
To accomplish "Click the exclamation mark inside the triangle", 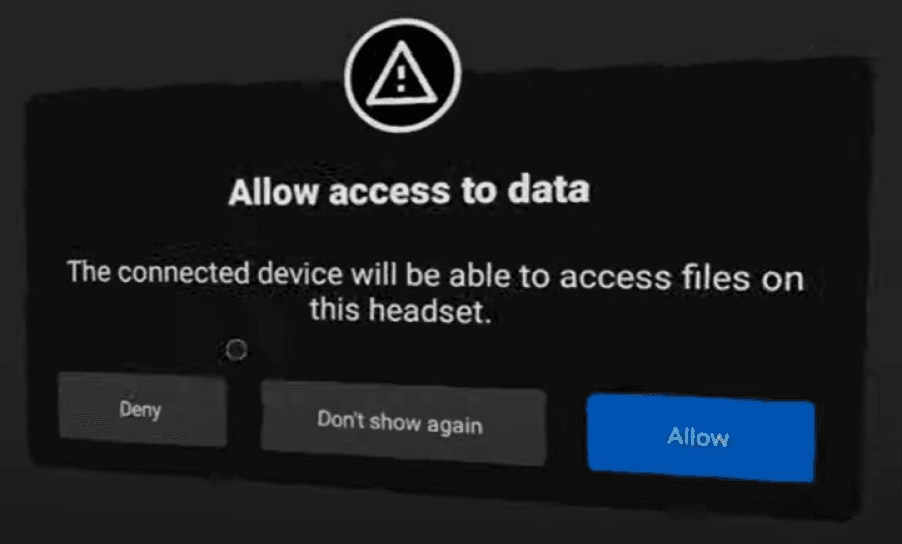I will tap(402, 78).
